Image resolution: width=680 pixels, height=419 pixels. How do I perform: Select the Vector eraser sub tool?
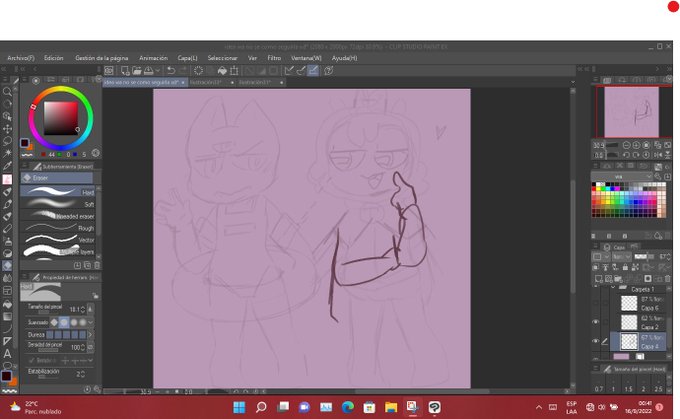[x=58, y=239]
